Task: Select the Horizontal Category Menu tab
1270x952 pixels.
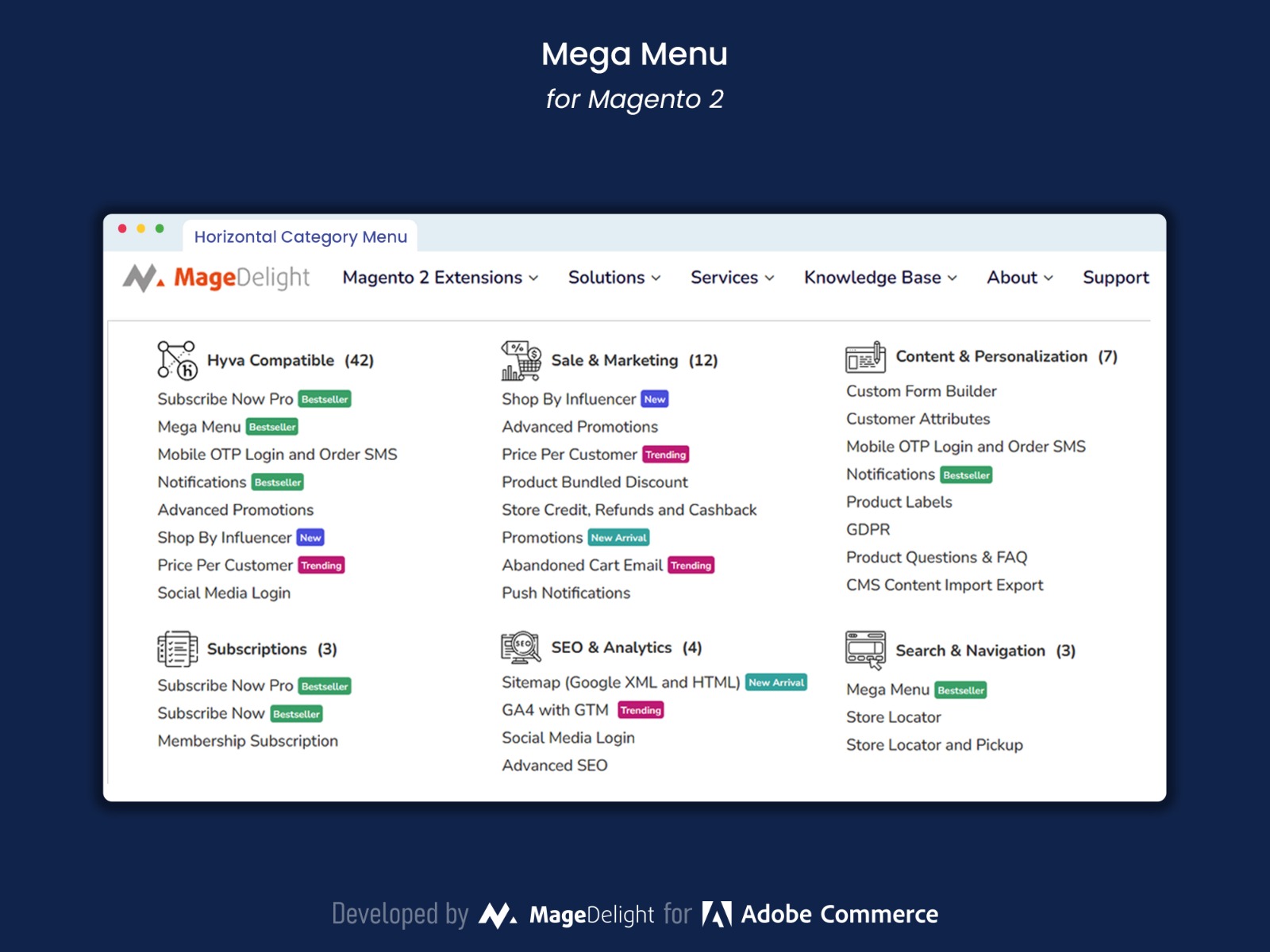Action: pos(300,236)
